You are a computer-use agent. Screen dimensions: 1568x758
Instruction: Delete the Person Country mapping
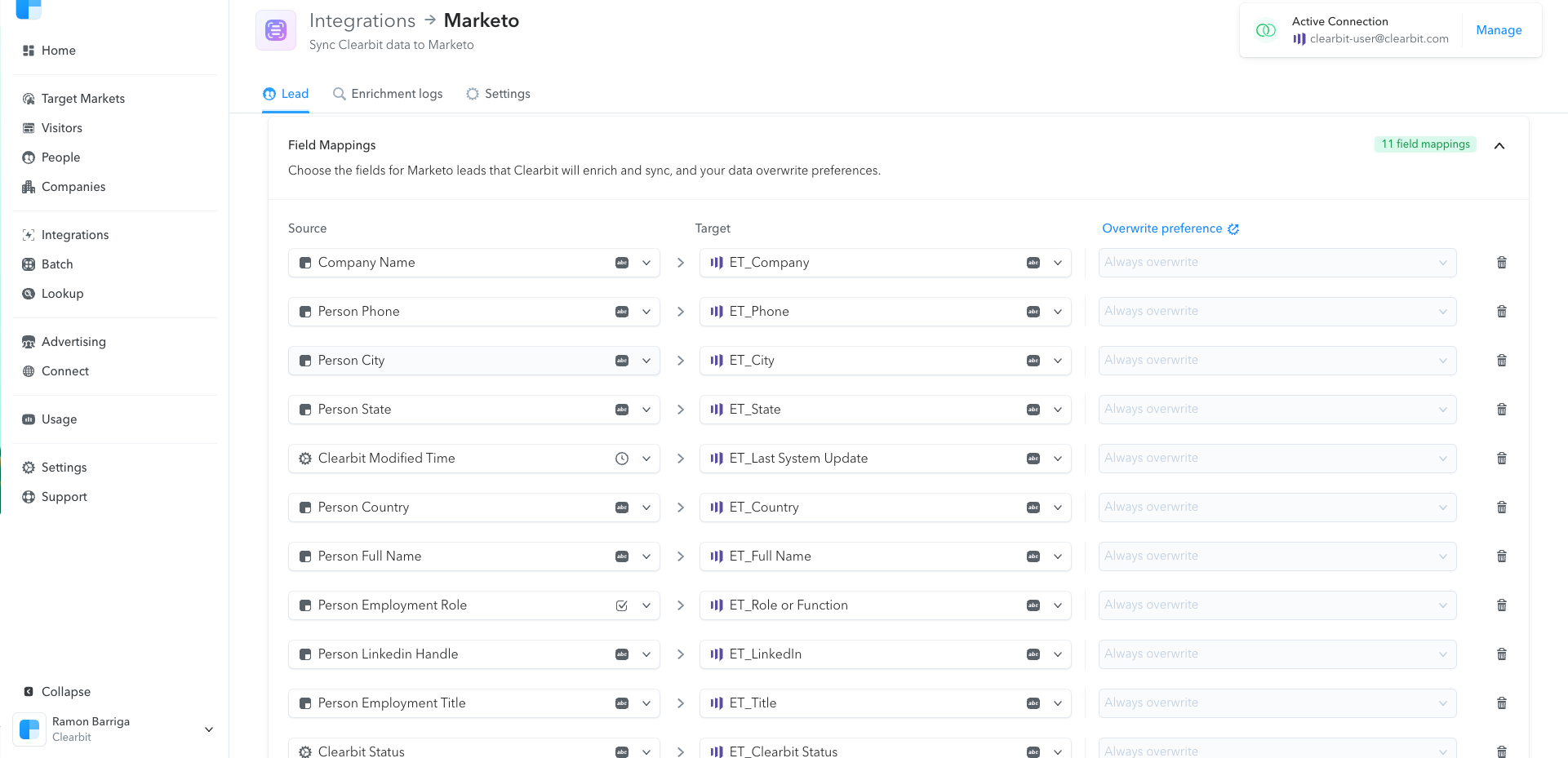[x=1501, y=508]
